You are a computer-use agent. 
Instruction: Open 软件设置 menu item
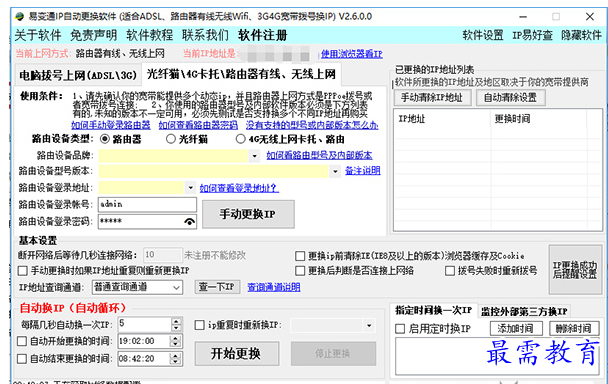tap(483, 35)
